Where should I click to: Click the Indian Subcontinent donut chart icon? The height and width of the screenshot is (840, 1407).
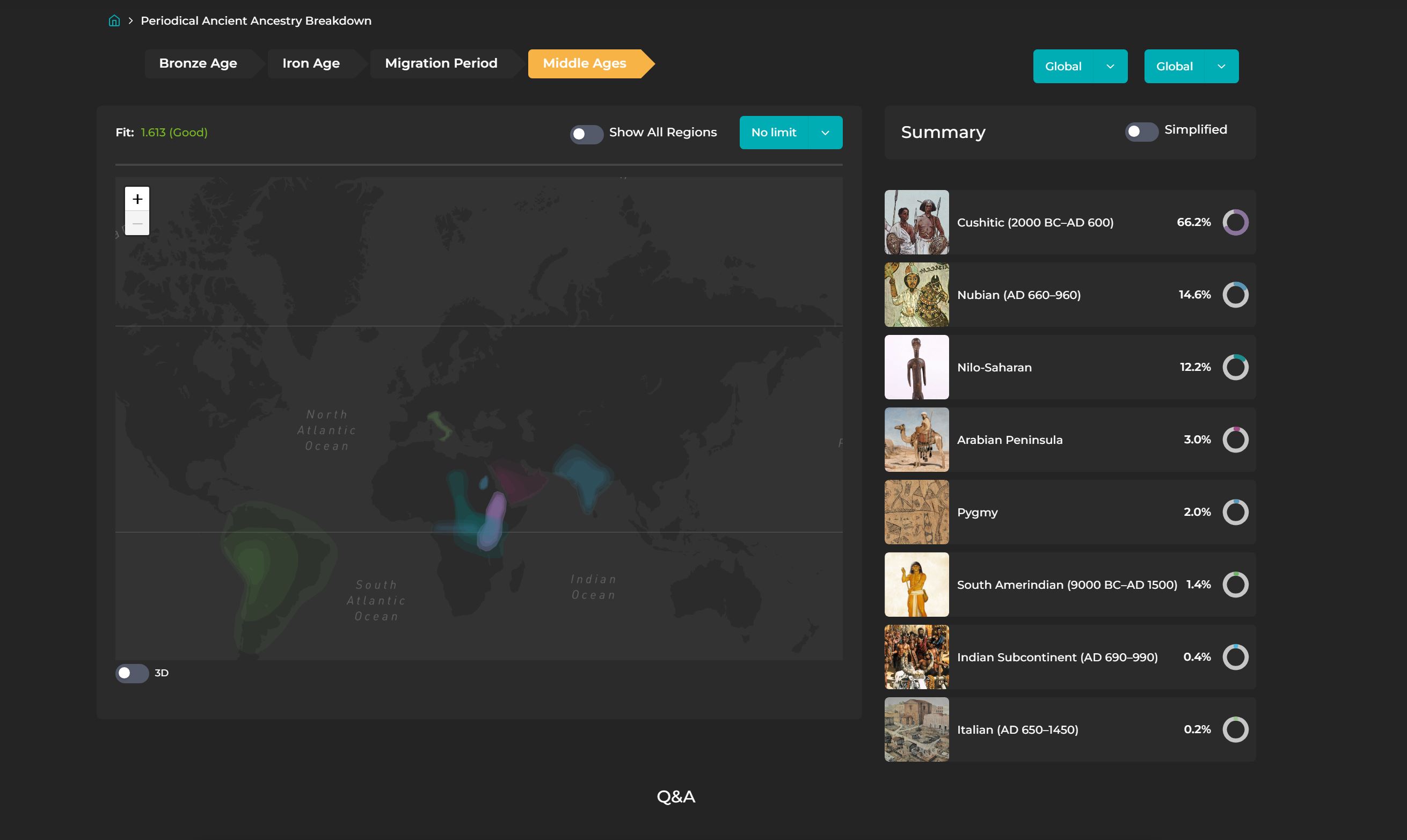coord(1235,657)
